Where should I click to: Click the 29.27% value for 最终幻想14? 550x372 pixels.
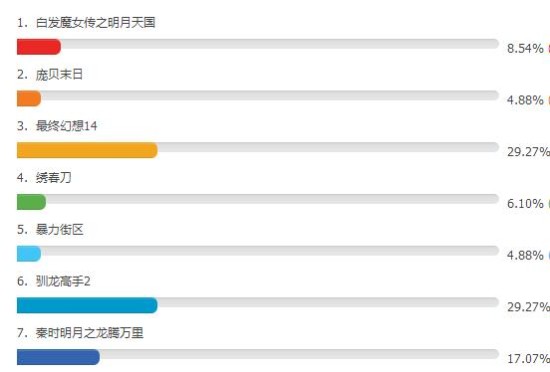click(528, 152)
